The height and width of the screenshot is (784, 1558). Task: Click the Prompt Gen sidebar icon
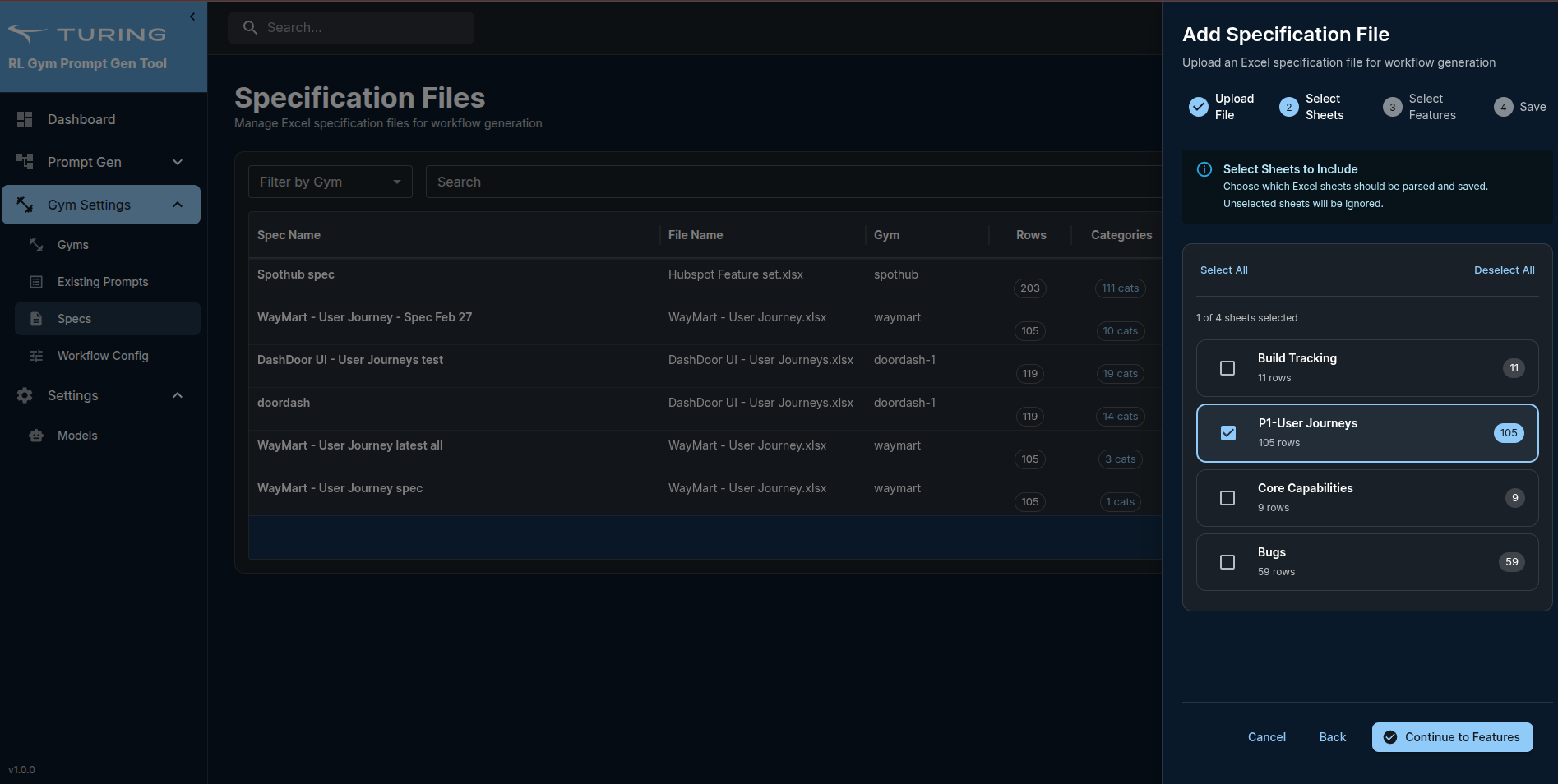pyautogui.click(x=25, y=162)
